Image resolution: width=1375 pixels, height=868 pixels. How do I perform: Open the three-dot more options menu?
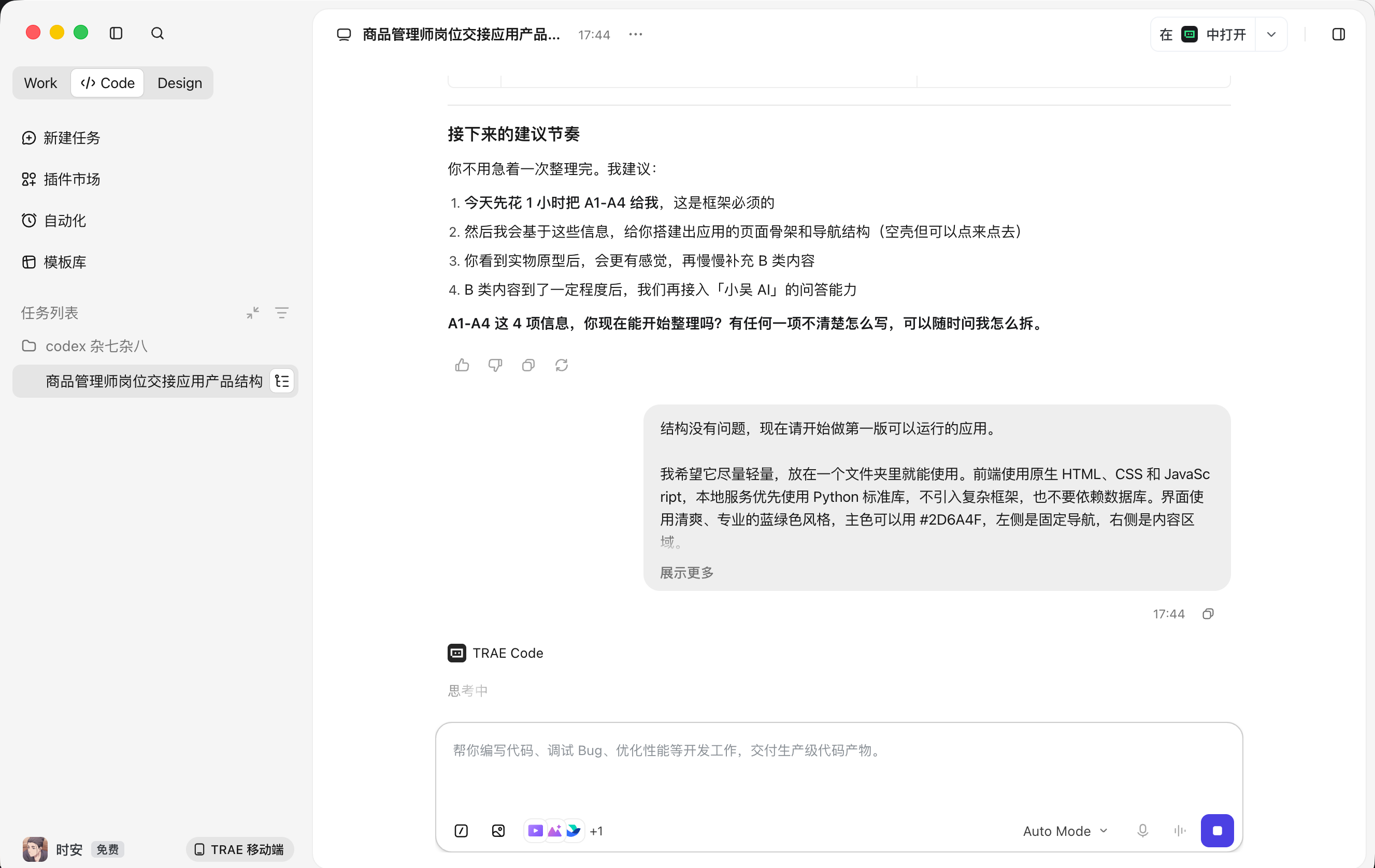point(636,34)
